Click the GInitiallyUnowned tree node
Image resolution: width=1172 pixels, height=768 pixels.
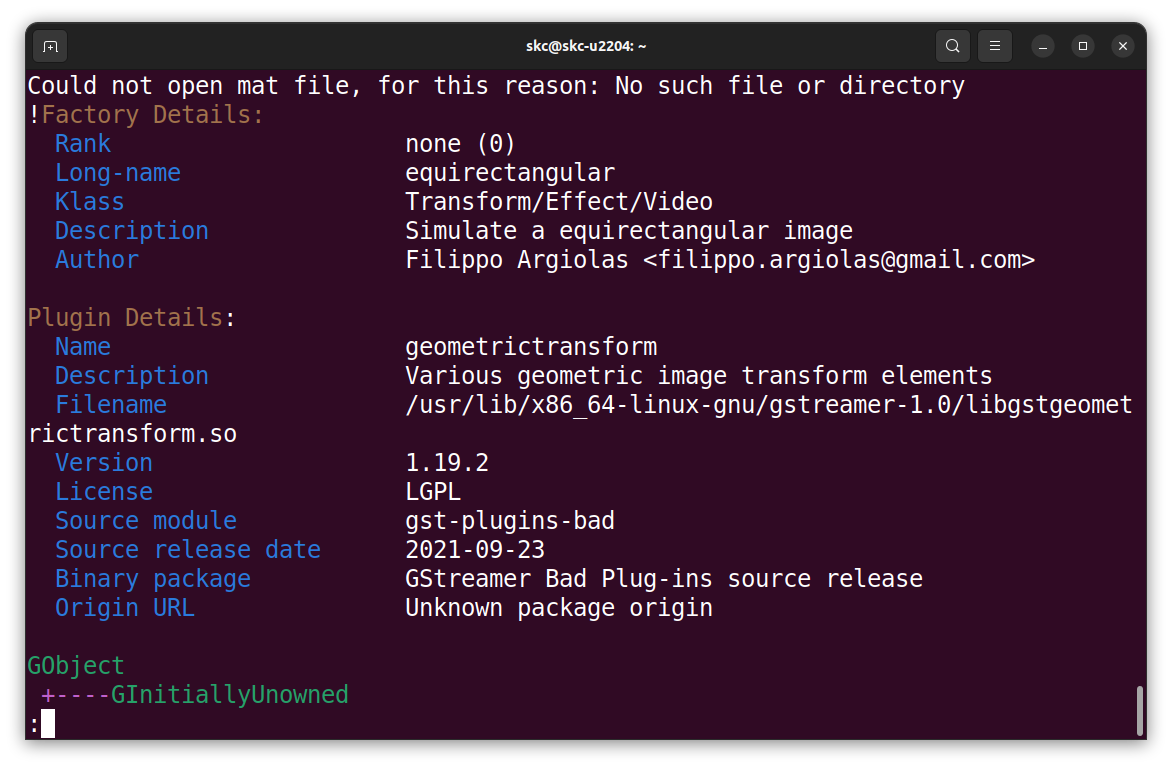pos(229,695)
